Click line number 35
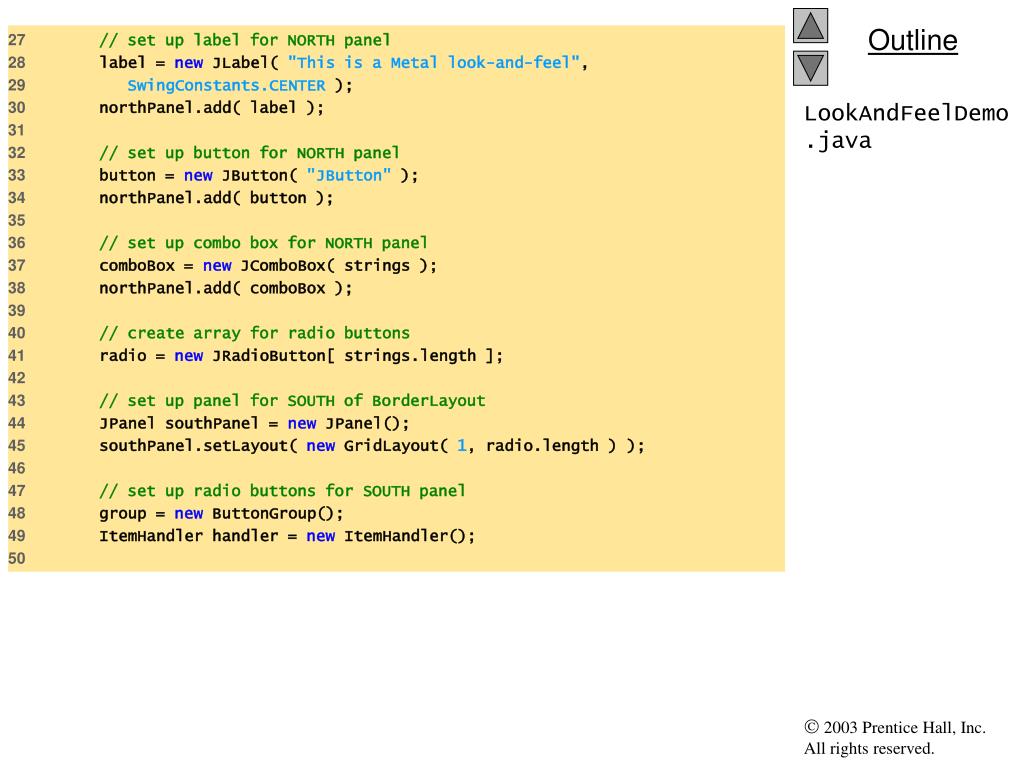This screenshot has width=1024, height=768. (17, 221)
